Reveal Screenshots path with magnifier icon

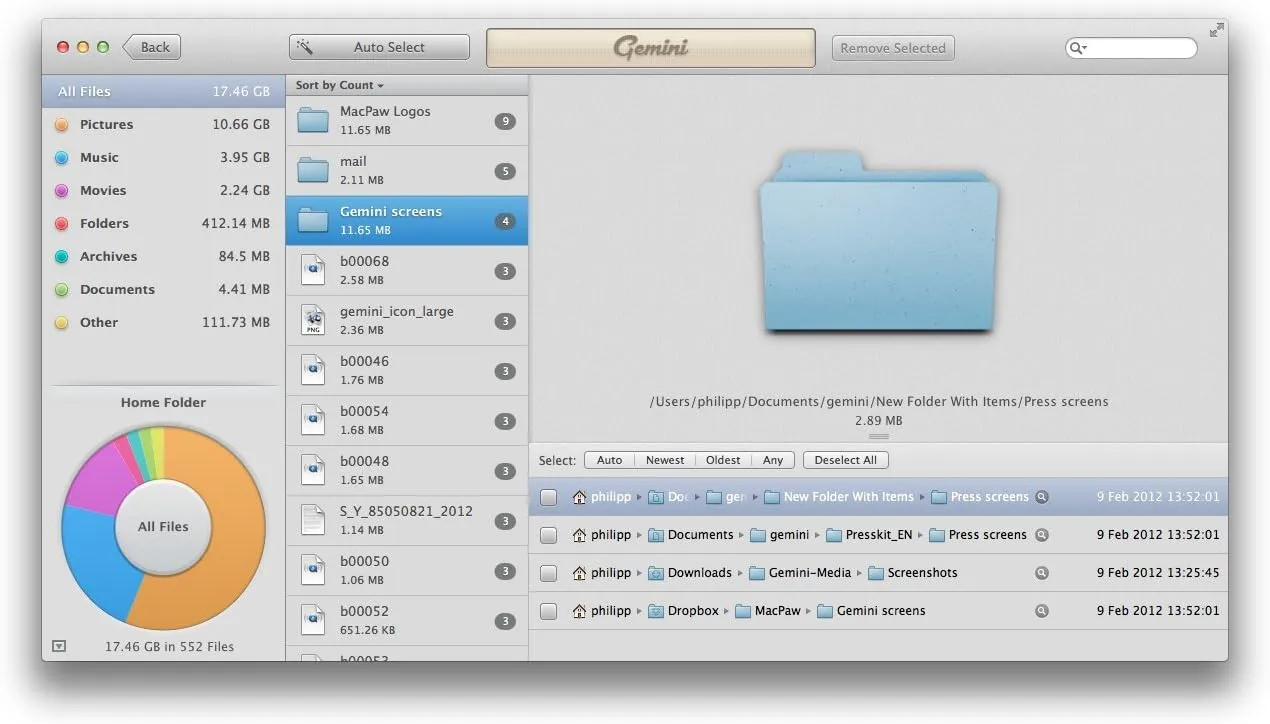tap(1042, 573)
